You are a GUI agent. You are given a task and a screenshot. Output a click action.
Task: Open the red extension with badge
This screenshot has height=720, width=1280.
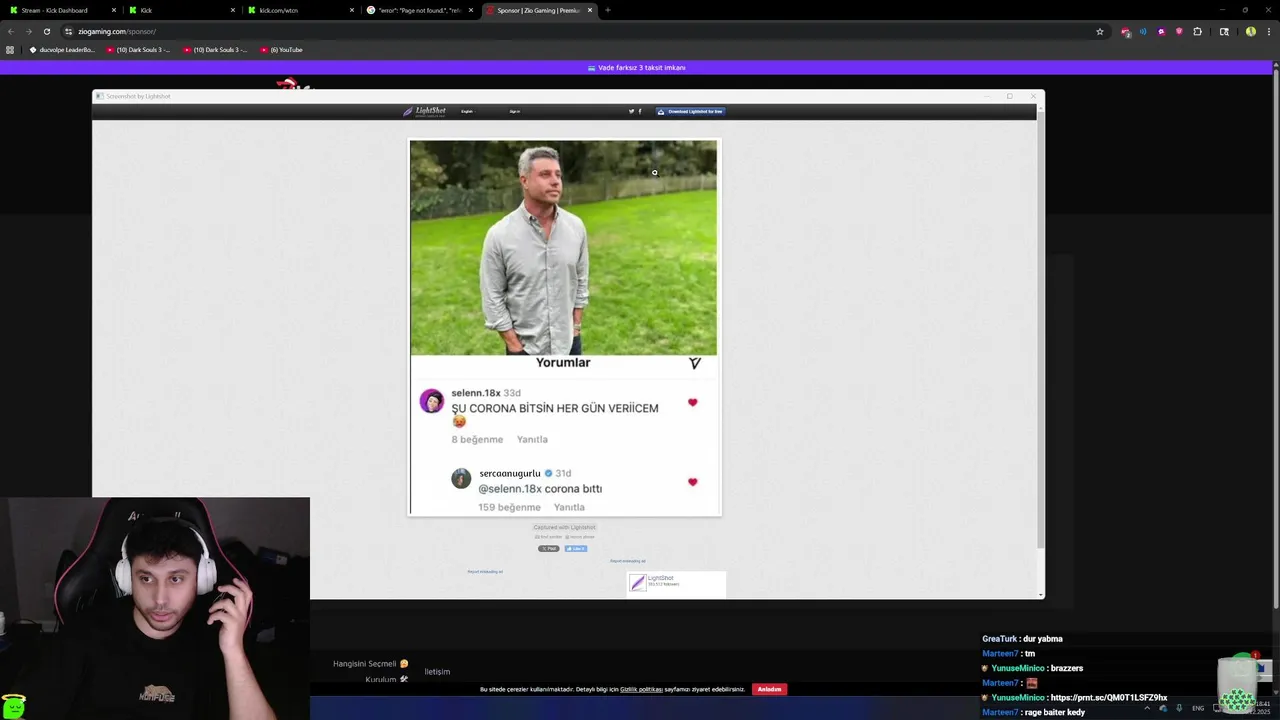(x=1126, y=32)
